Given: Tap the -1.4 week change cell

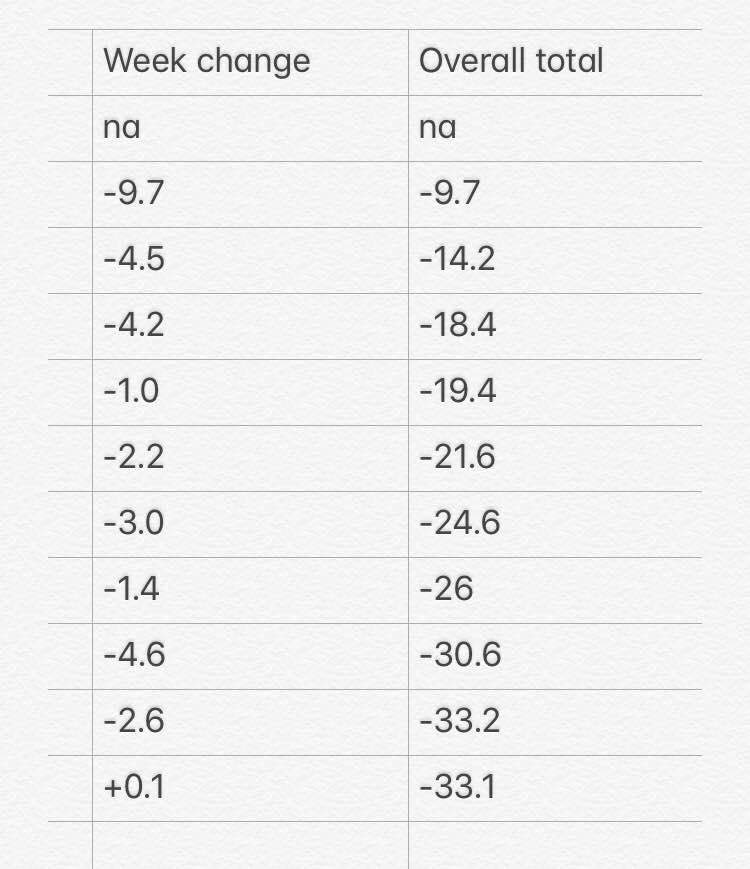Looking at the screenshot, I should click(x=251, y=590).
